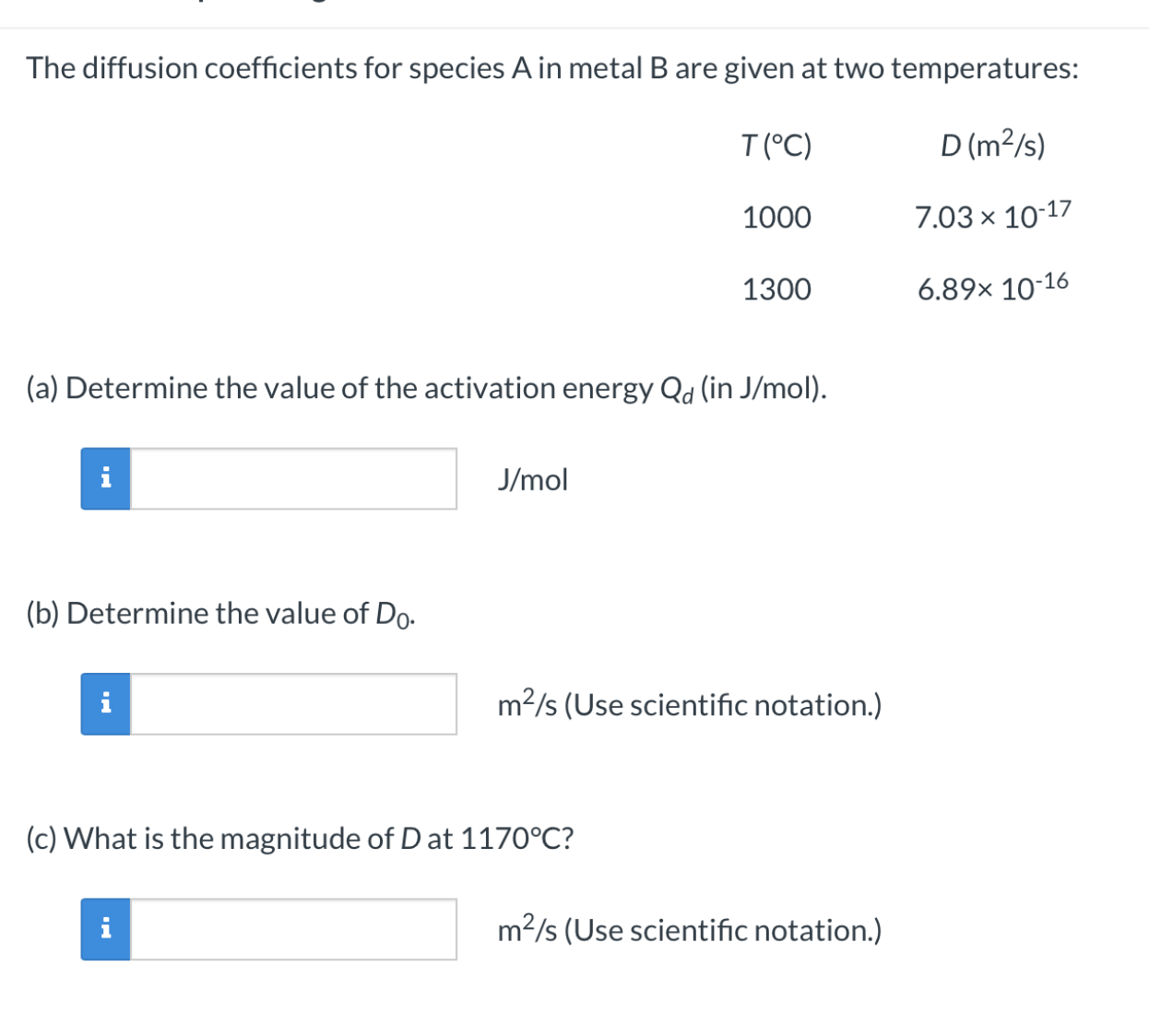
Task: Click the part (b) Determine D₀ question text
Action: pos(220,614)
